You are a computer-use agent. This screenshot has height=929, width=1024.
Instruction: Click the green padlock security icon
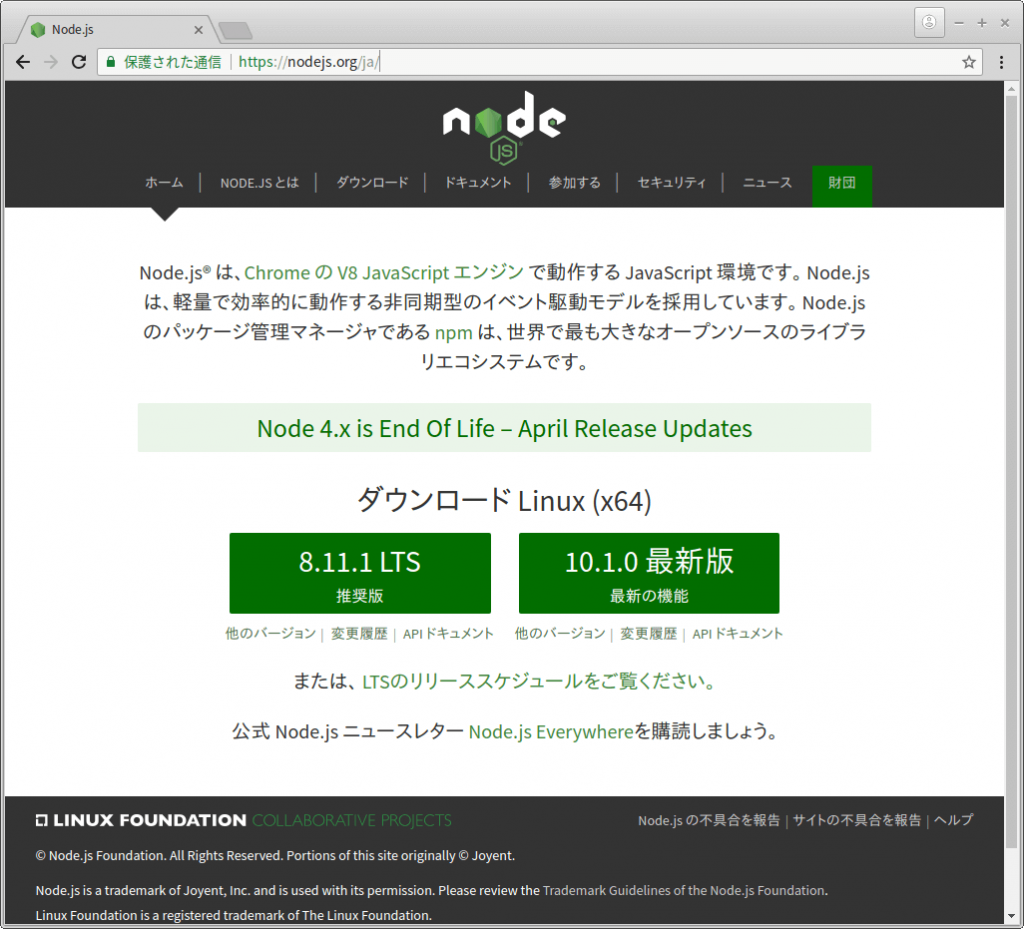pos(111,62)
